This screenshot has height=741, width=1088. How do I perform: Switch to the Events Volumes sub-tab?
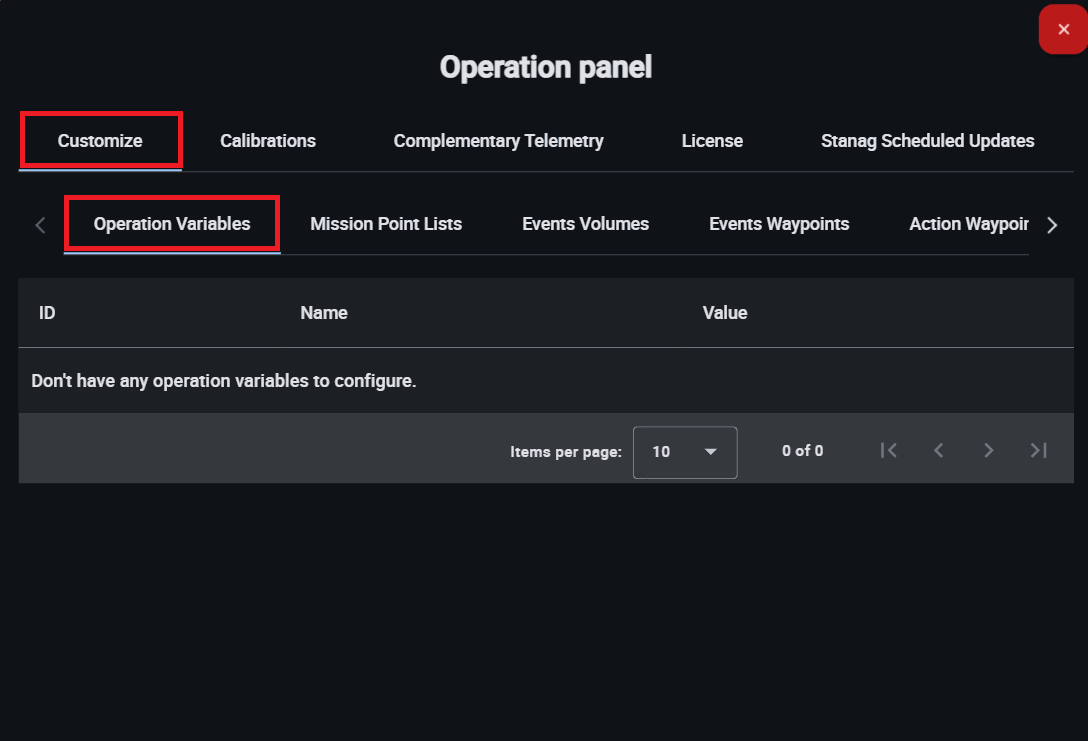(585, 224)
